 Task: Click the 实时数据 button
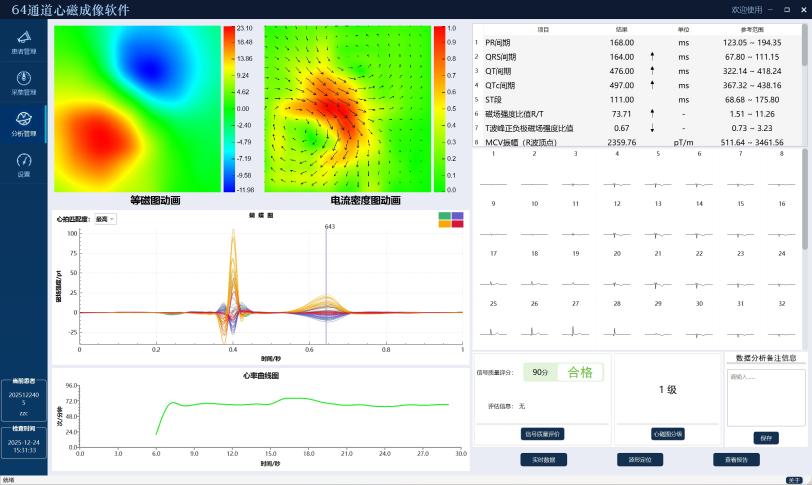coord(543,460)
